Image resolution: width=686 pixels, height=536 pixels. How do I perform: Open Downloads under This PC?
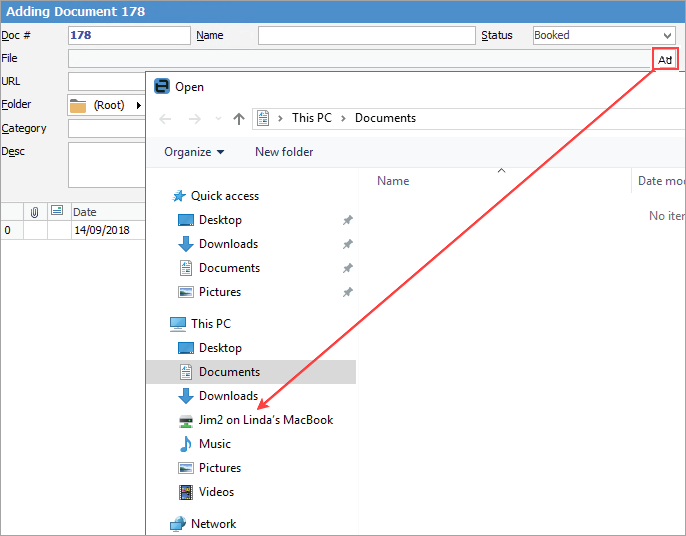pyautogui.click(x=228, y=396)
